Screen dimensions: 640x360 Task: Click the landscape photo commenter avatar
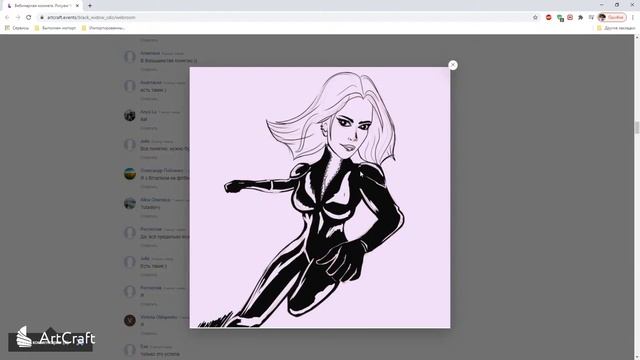tap(130, 174)
